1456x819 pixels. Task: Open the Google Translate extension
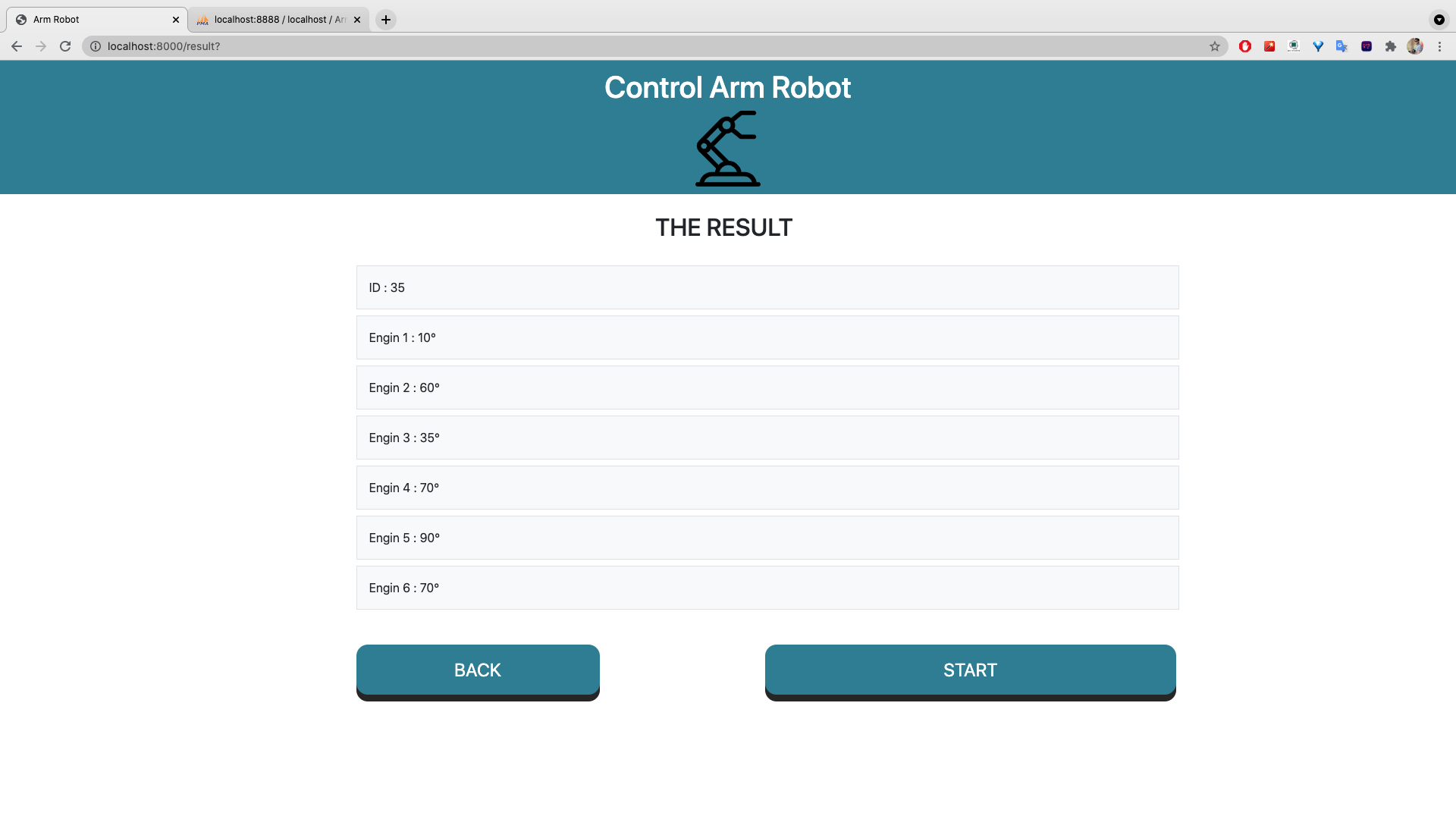(x=1342, y=46)
